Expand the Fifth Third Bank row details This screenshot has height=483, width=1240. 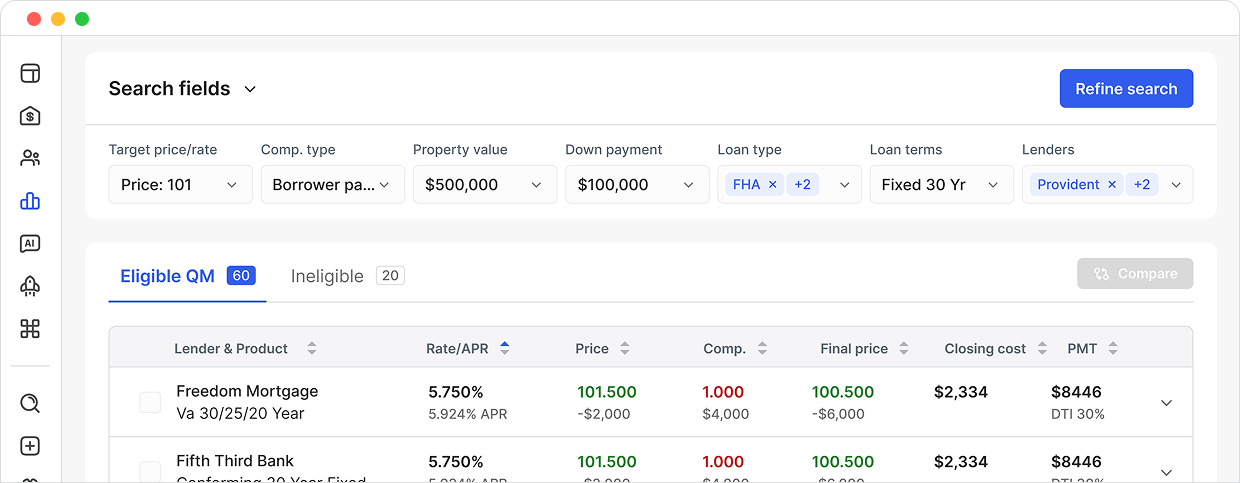(x=1166, y=472)
